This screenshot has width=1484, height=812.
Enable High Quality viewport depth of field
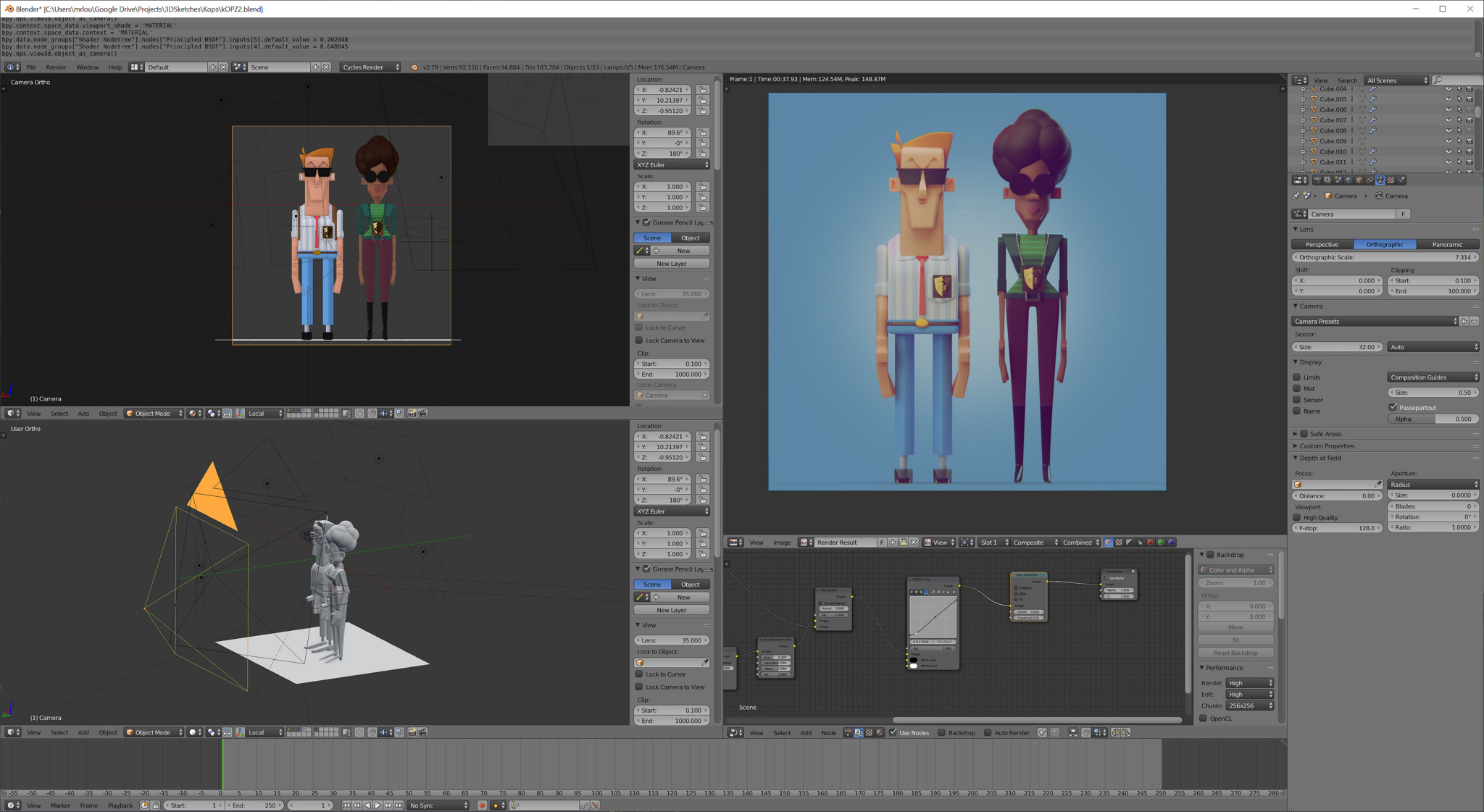pos(1297,518)
